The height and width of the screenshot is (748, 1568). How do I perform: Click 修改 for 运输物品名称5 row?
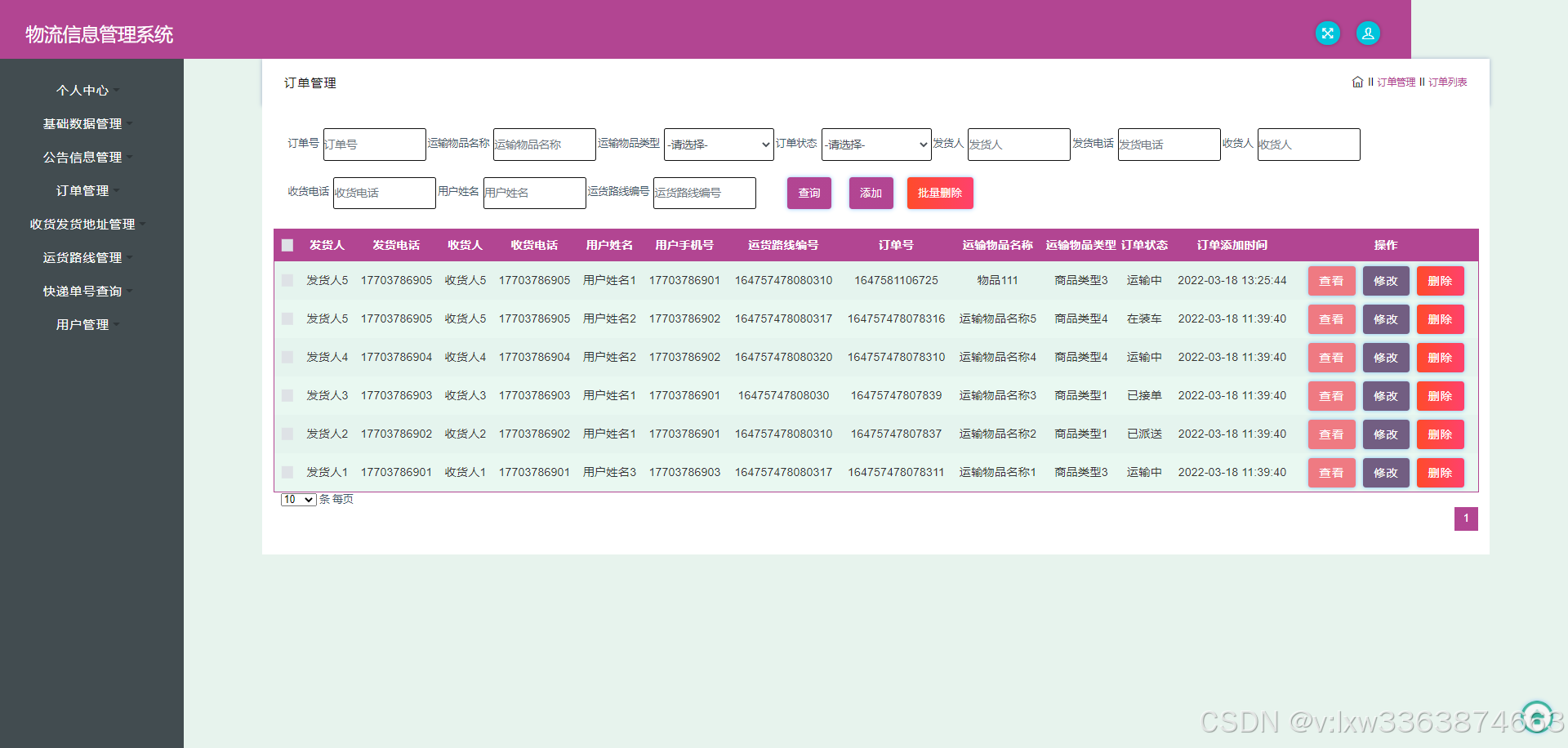click(1386, 319)
